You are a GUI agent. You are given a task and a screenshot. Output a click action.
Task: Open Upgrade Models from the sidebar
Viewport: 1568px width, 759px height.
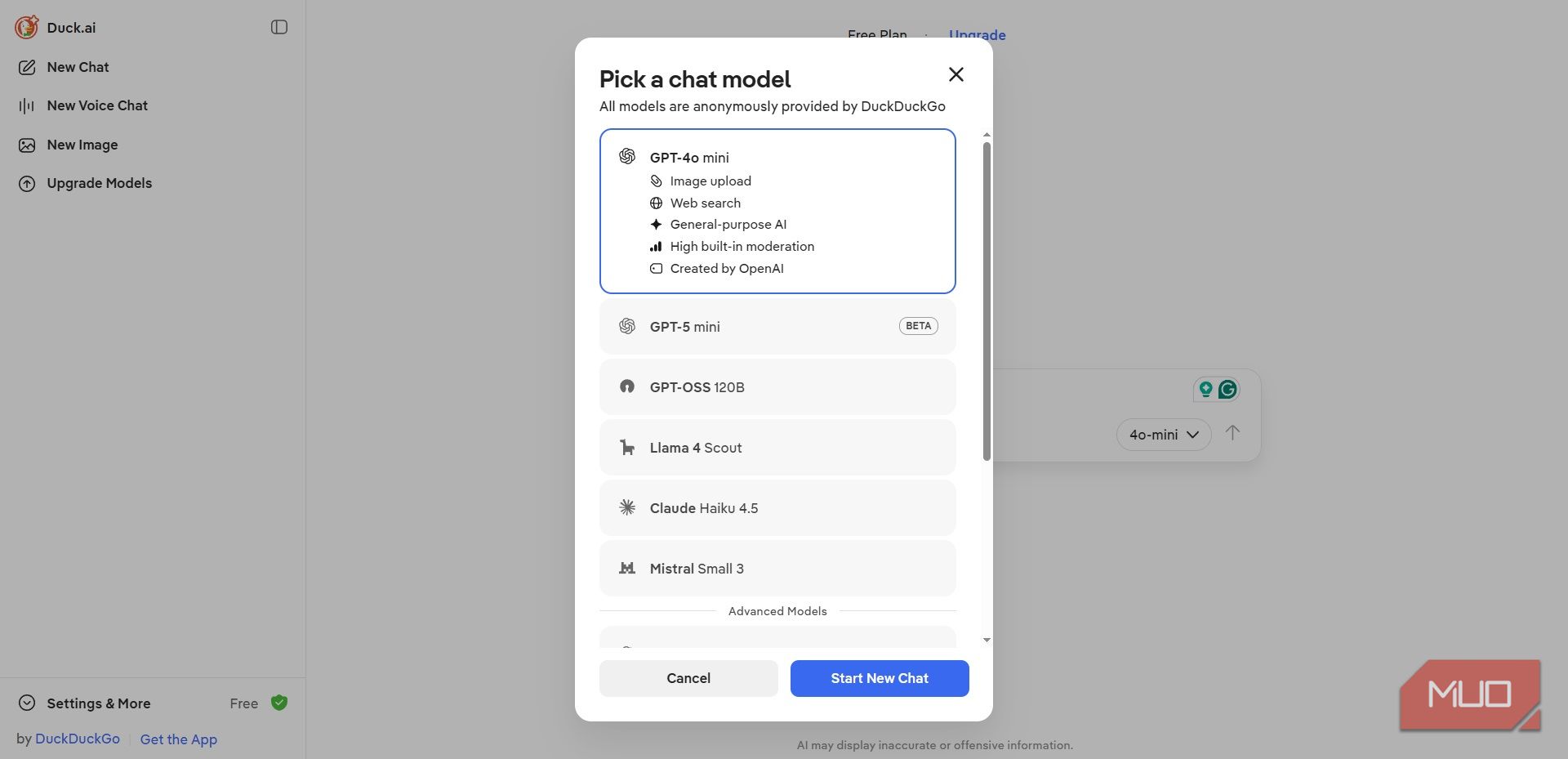click(x=100, y=183)
